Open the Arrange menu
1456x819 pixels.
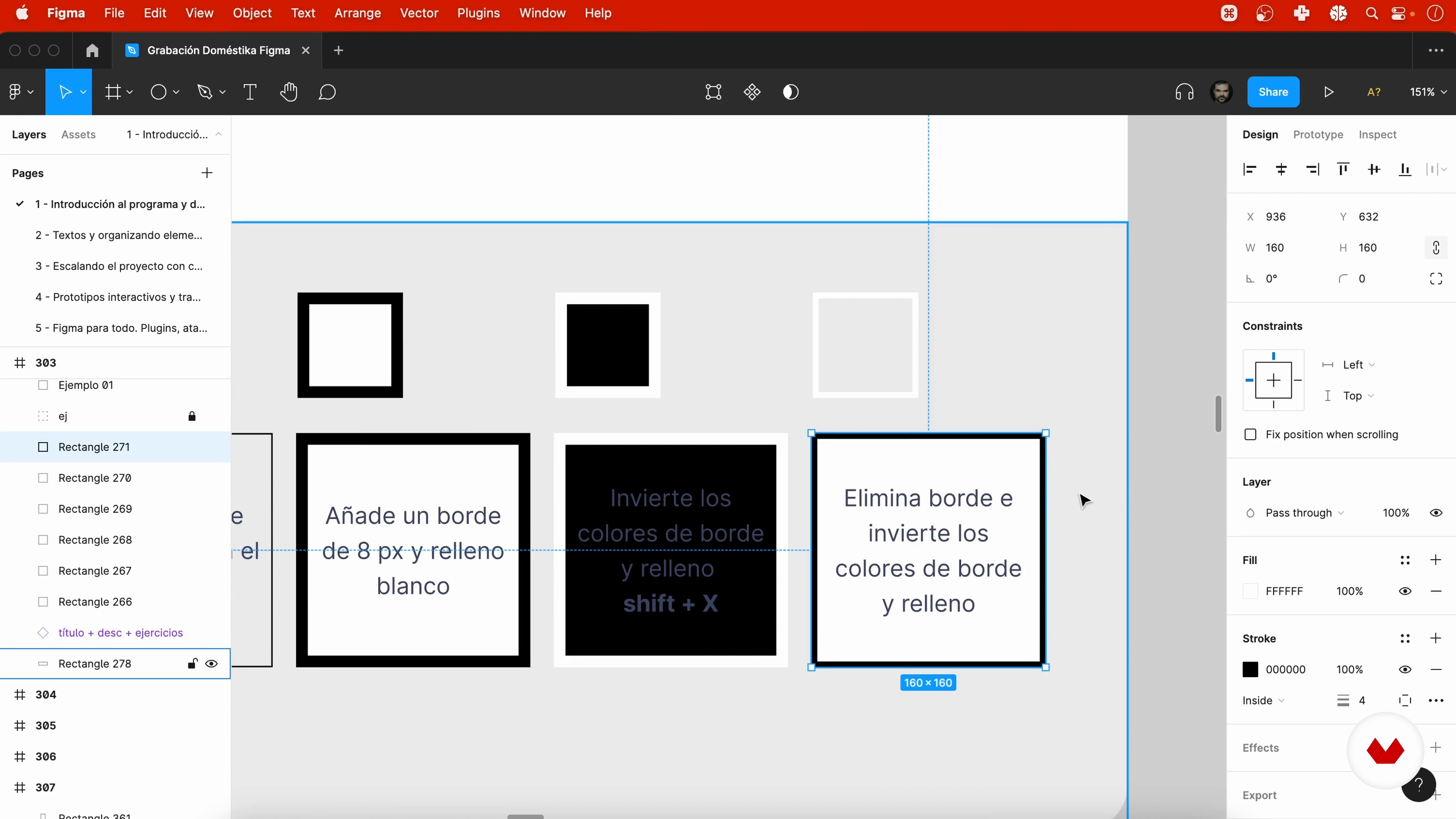(x=358, y=13)
